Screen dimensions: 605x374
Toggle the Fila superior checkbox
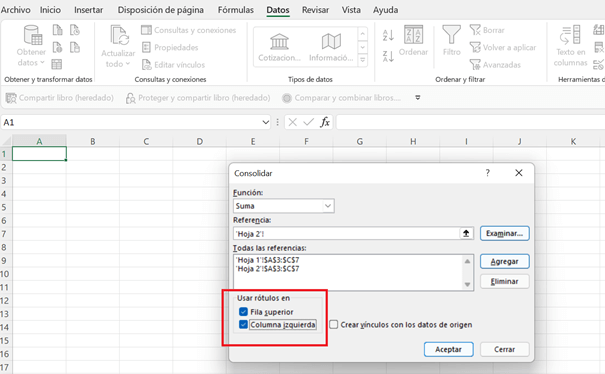tap(243, 311)
